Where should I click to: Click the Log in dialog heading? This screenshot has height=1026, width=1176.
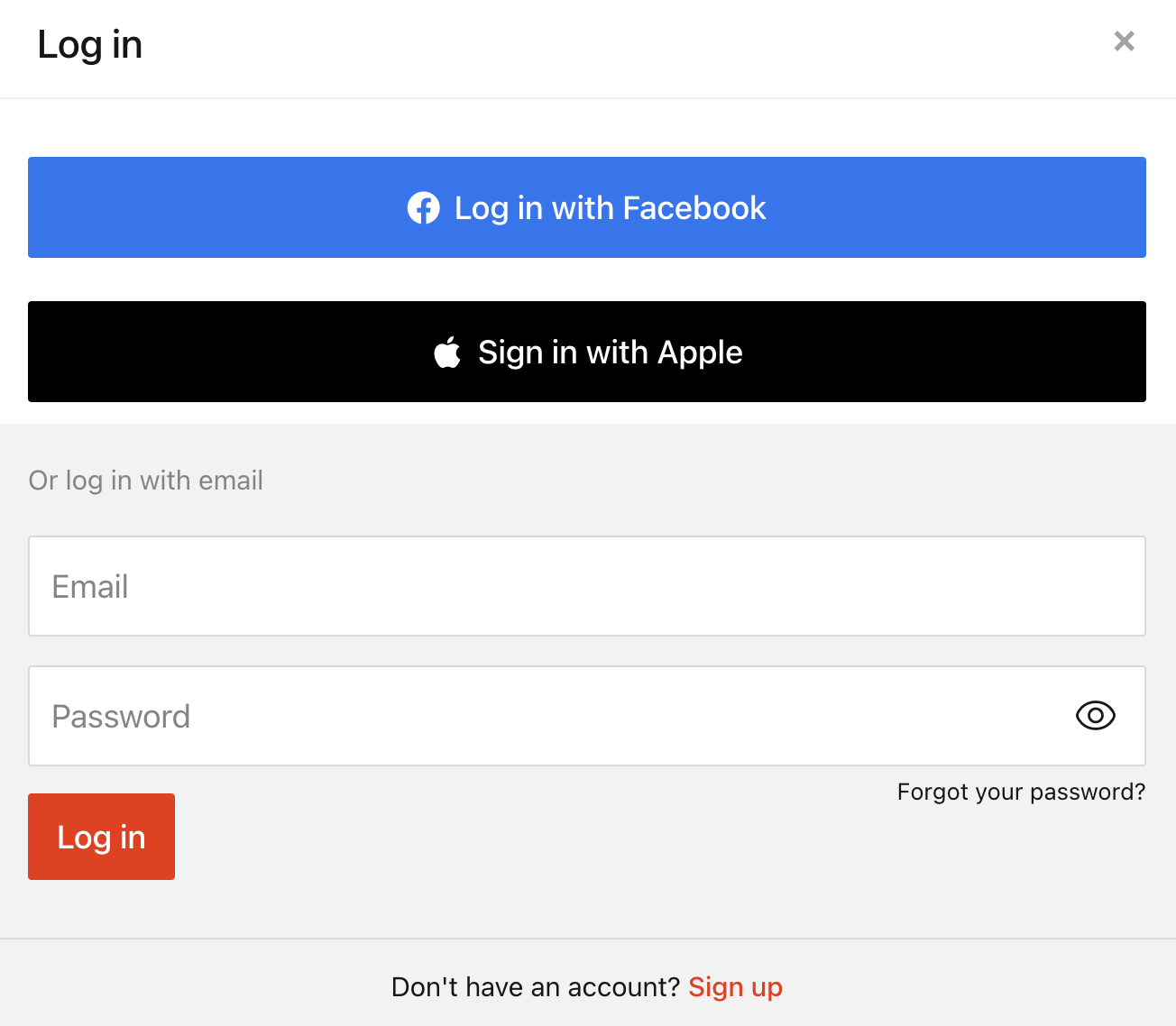pos(89,45)
